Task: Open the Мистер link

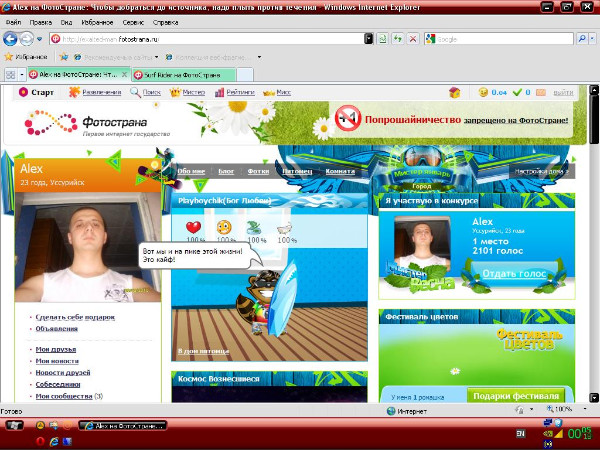Action: coord(193,92)
